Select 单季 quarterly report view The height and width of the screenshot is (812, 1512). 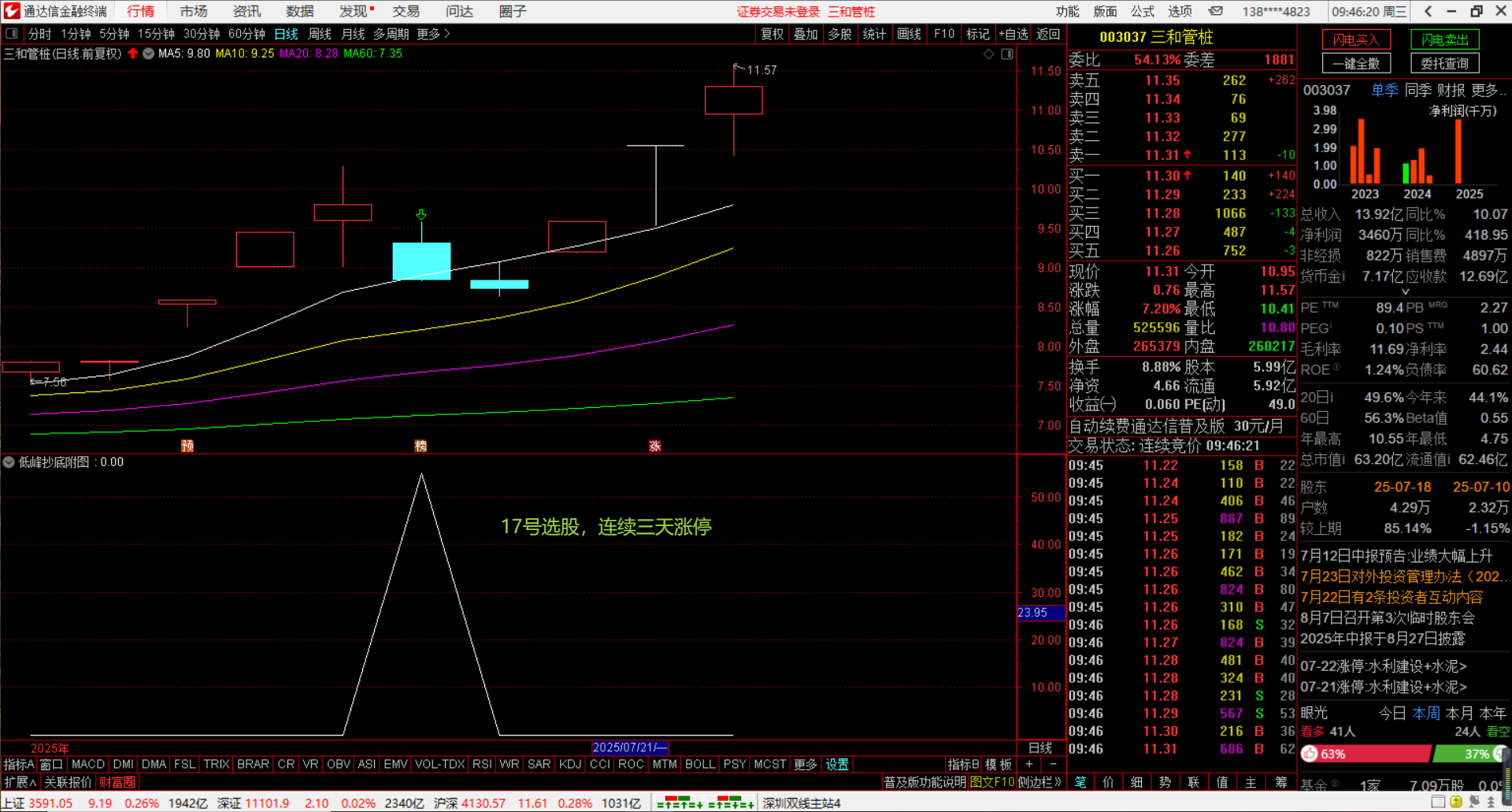click(x=1384, y=91)
